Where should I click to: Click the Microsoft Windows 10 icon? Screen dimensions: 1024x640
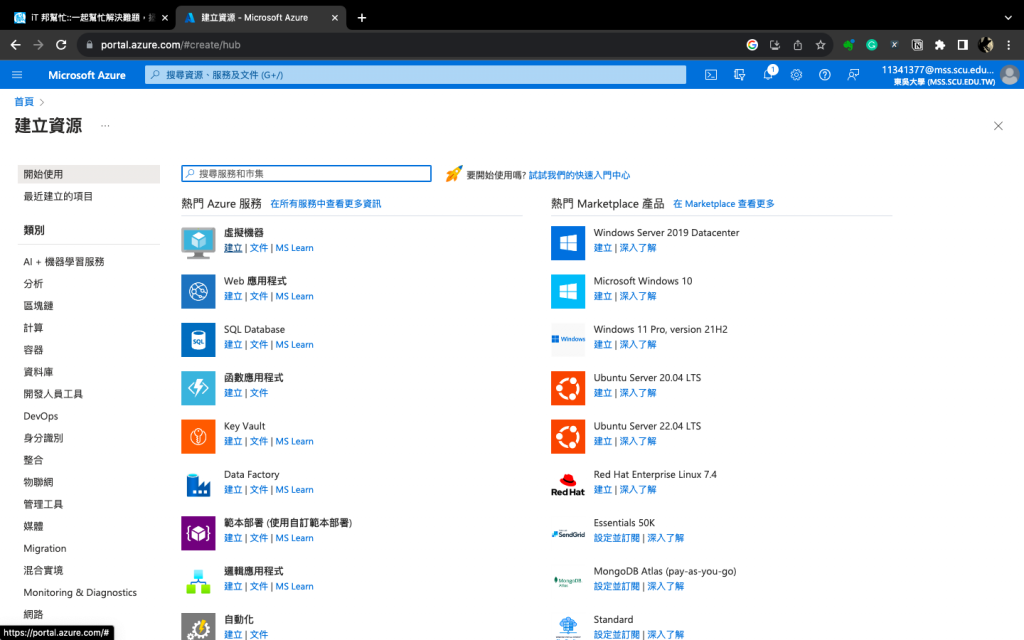click(568, 291)
